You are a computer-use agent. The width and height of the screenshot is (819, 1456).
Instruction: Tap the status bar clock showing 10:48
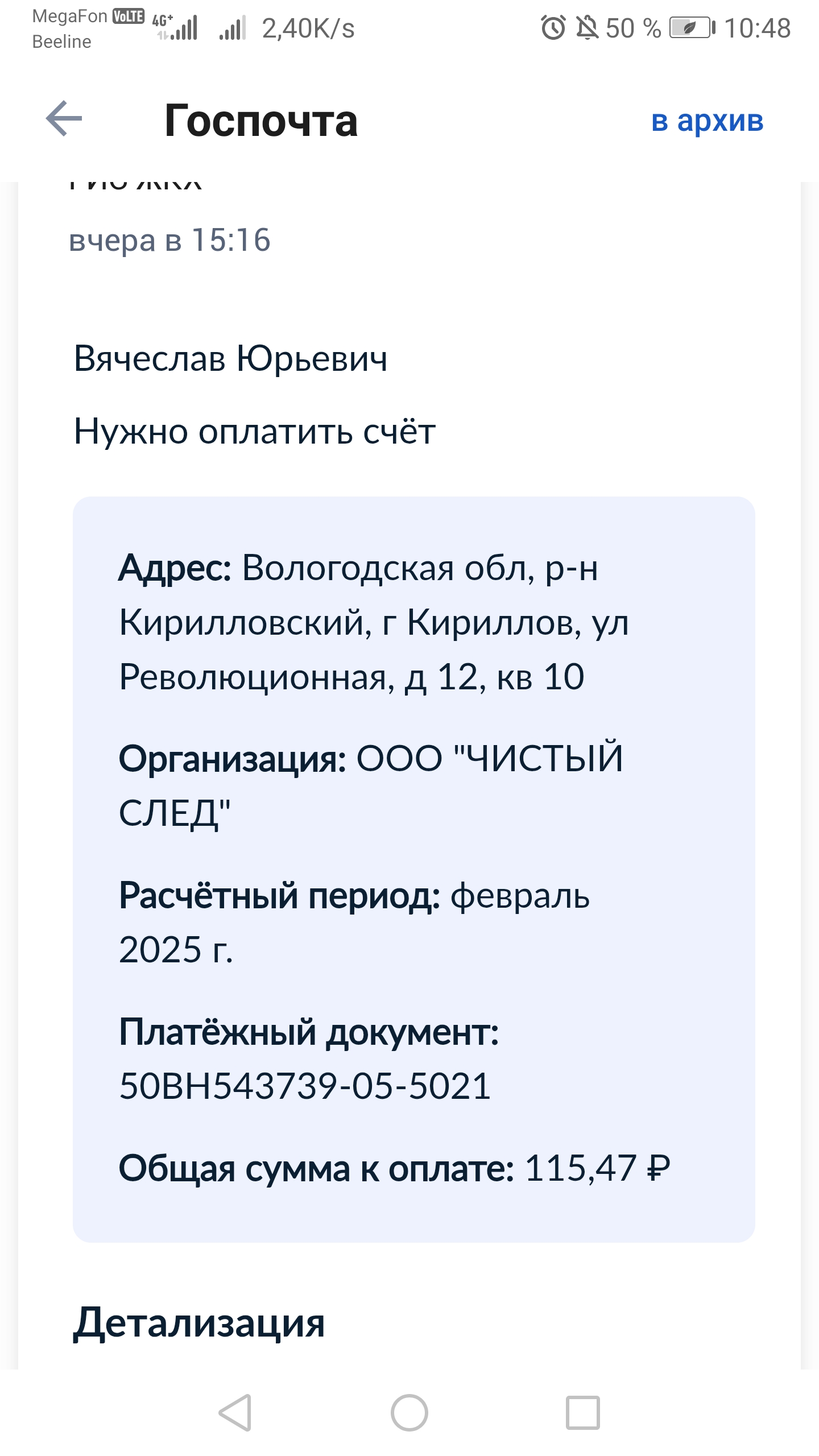coord(757,28)
